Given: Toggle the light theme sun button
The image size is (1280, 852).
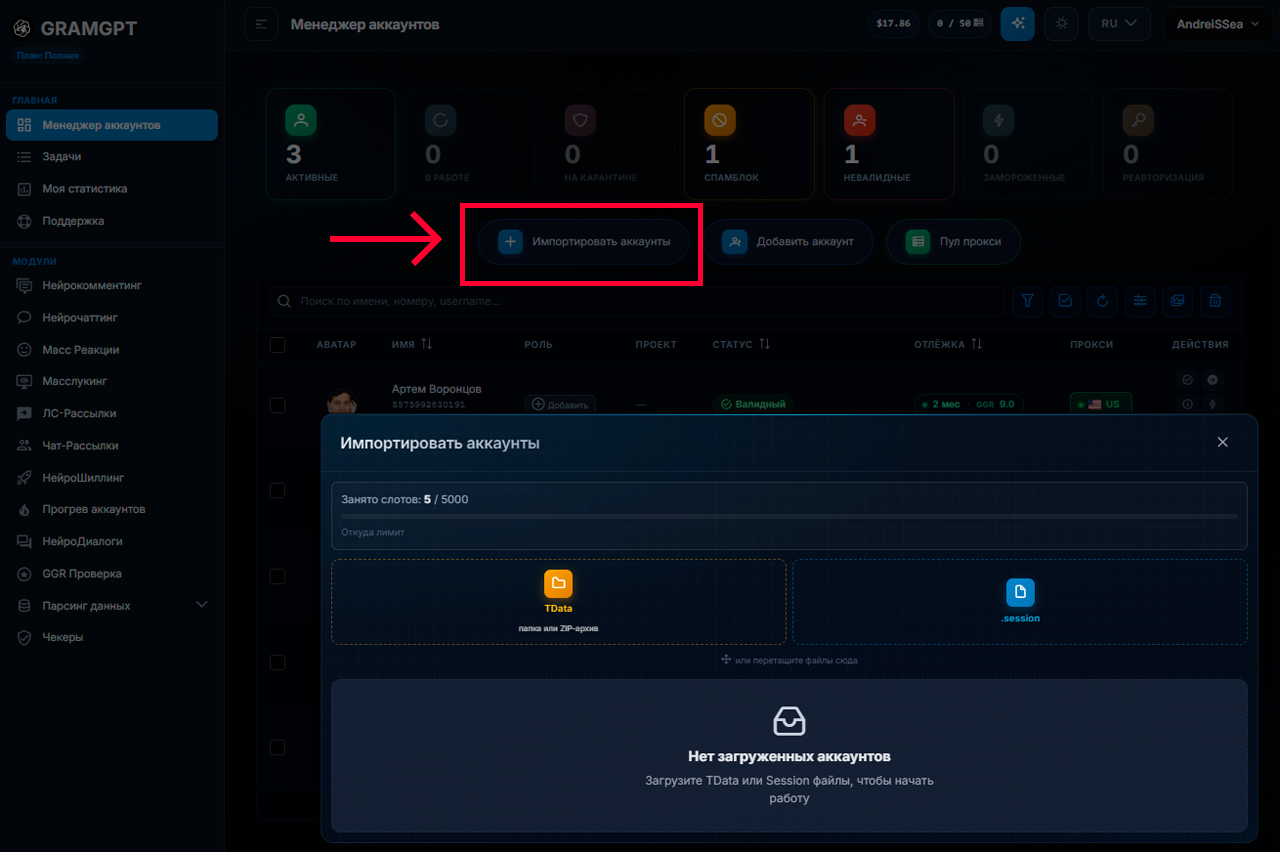Looking at the screenshot, I should coord(1061,24).
